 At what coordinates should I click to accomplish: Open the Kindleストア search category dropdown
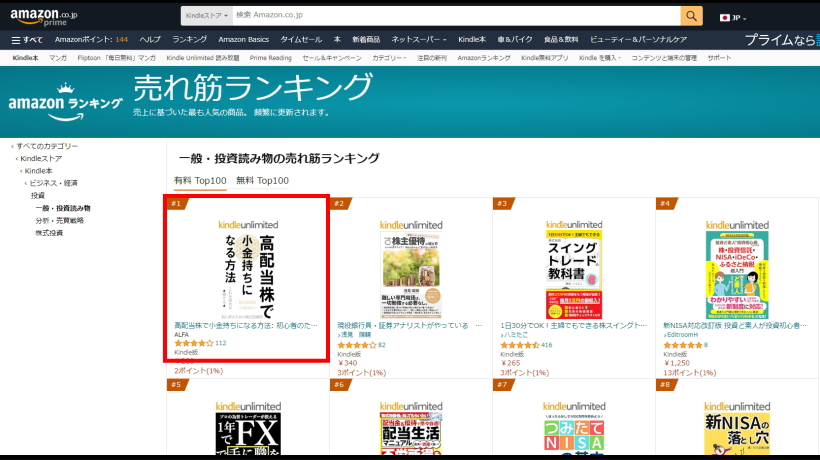[207, 16]
